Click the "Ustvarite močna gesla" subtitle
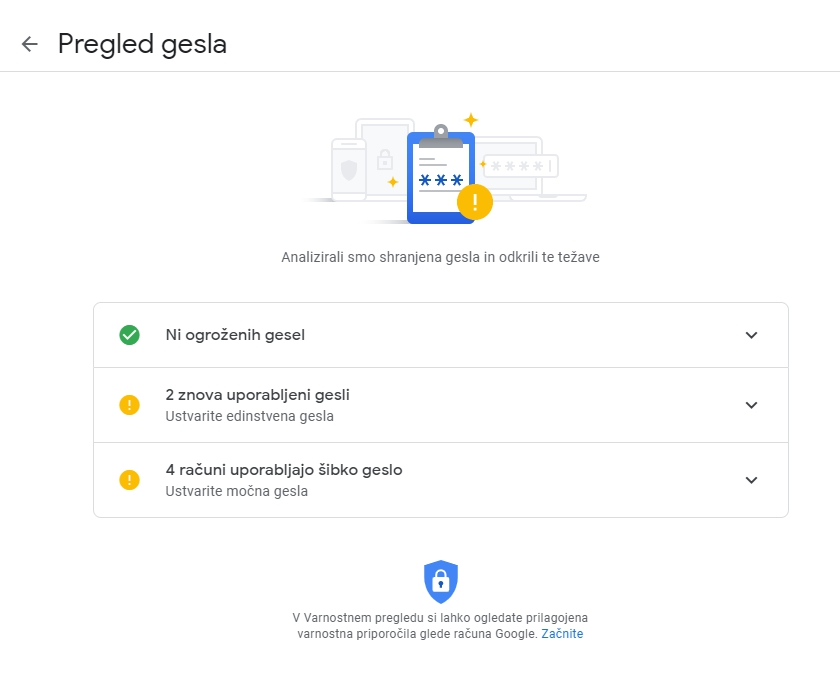Image resolution: width=840 pixels, height=686 pixels. pyautogui.click(x=236, y=491)
